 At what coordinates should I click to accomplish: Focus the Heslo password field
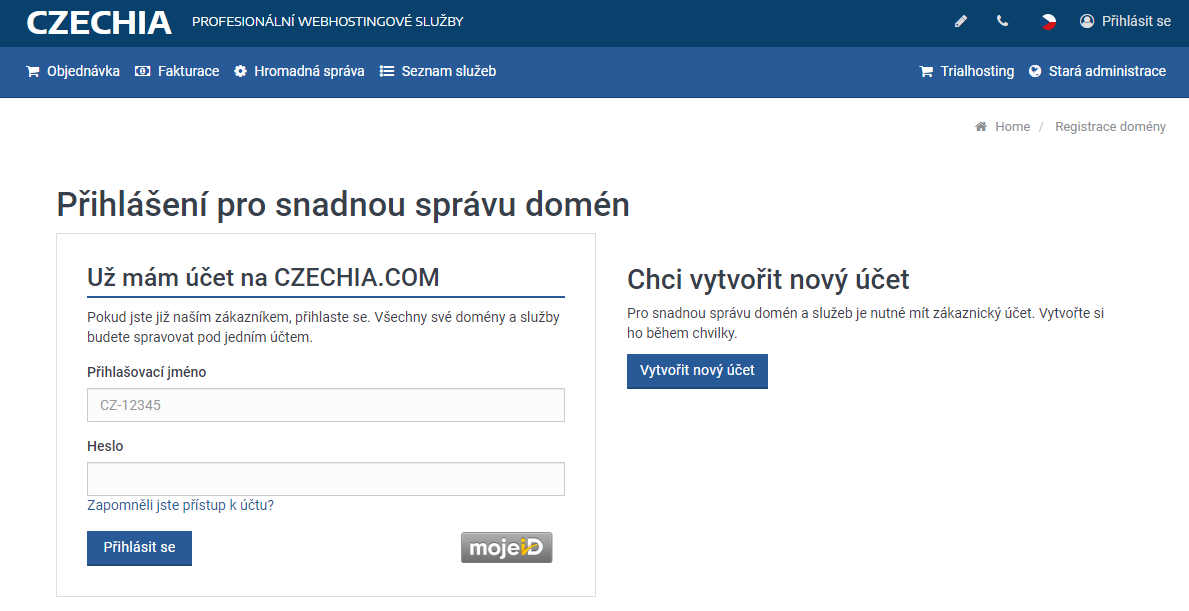[326, 479]
